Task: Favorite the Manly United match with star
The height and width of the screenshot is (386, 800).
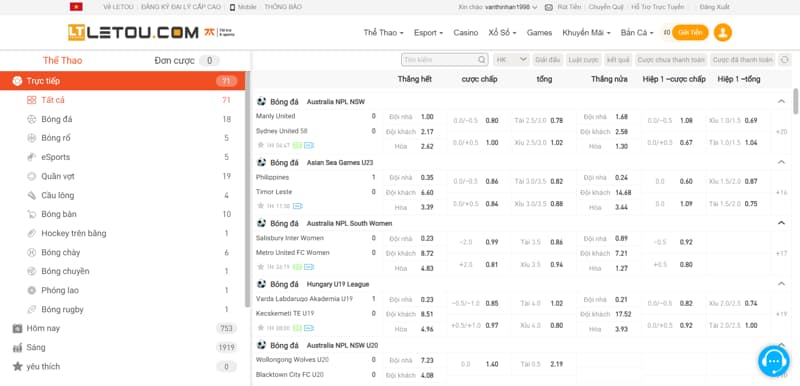Action: [261, 145]
